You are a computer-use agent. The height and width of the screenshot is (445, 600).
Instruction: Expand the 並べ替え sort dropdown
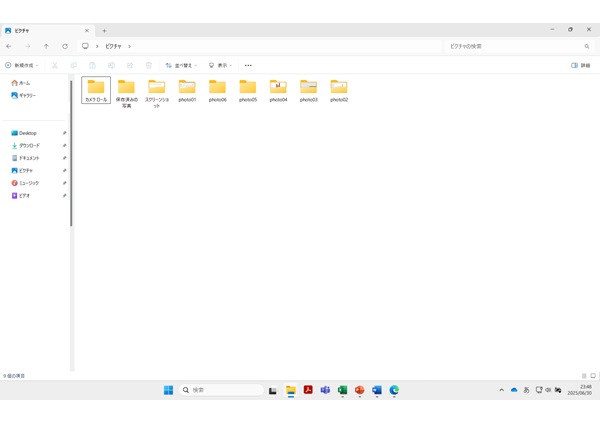pos(181,65)
